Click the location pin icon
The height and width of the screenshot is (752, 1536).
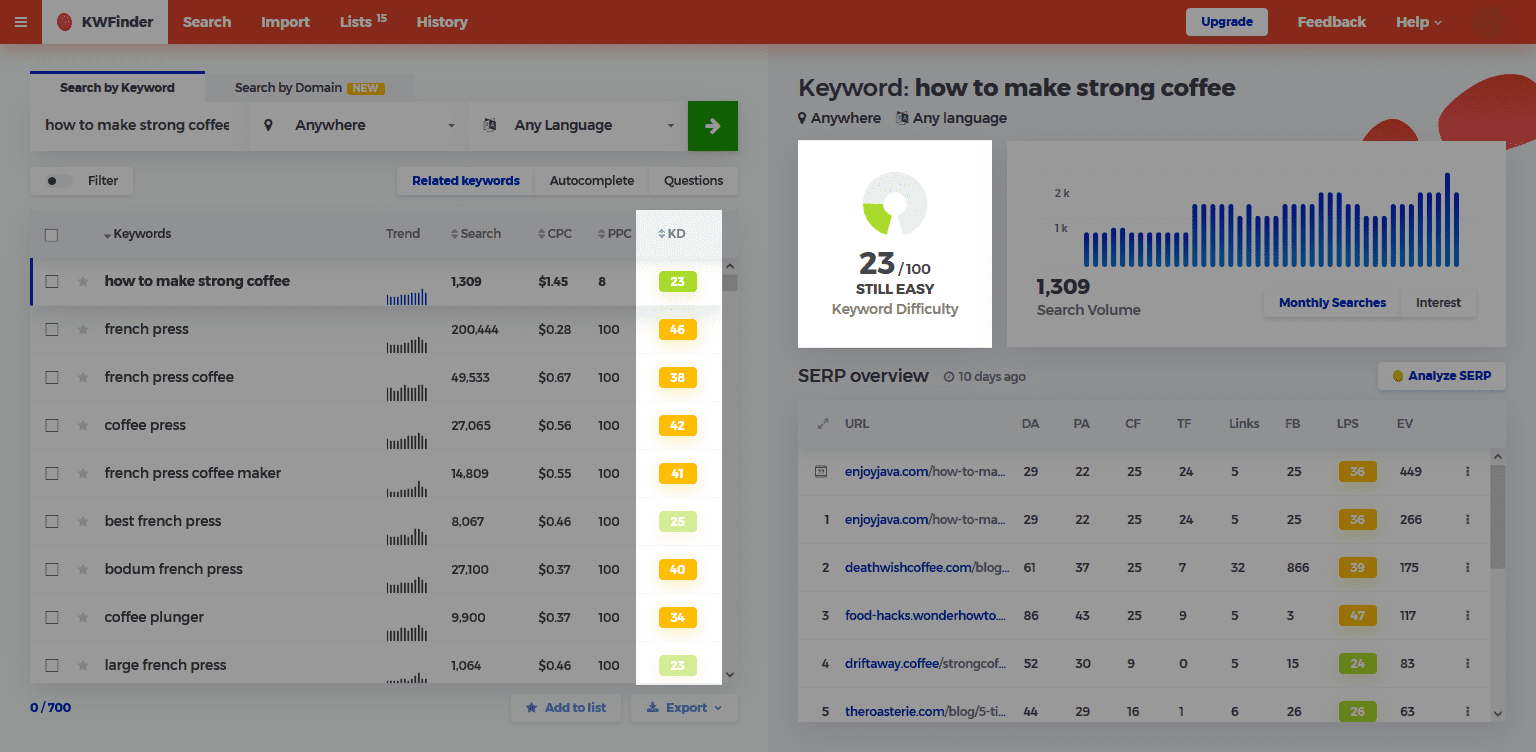click(268, 125)
